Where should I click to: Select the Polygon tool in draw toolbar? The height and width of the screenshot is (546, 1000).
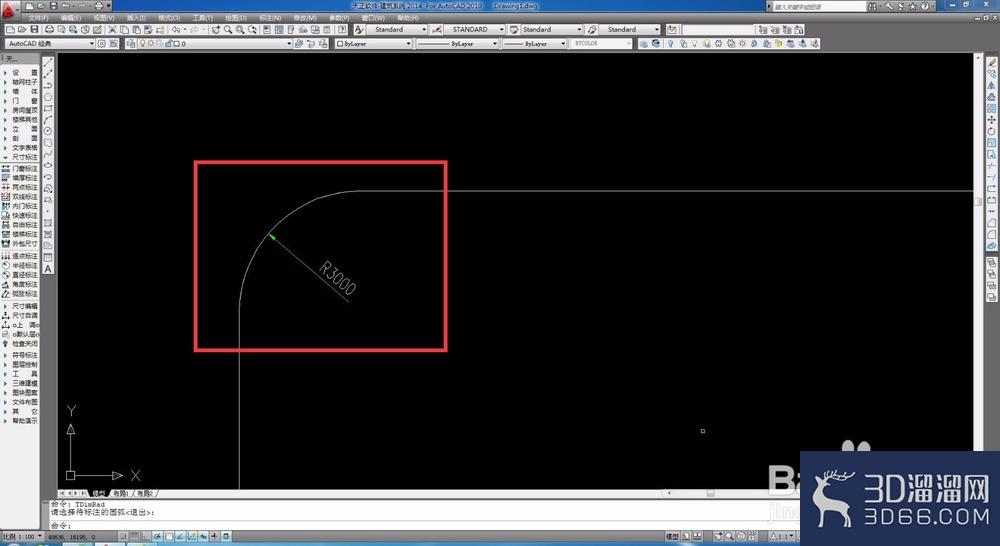[48, 96]
